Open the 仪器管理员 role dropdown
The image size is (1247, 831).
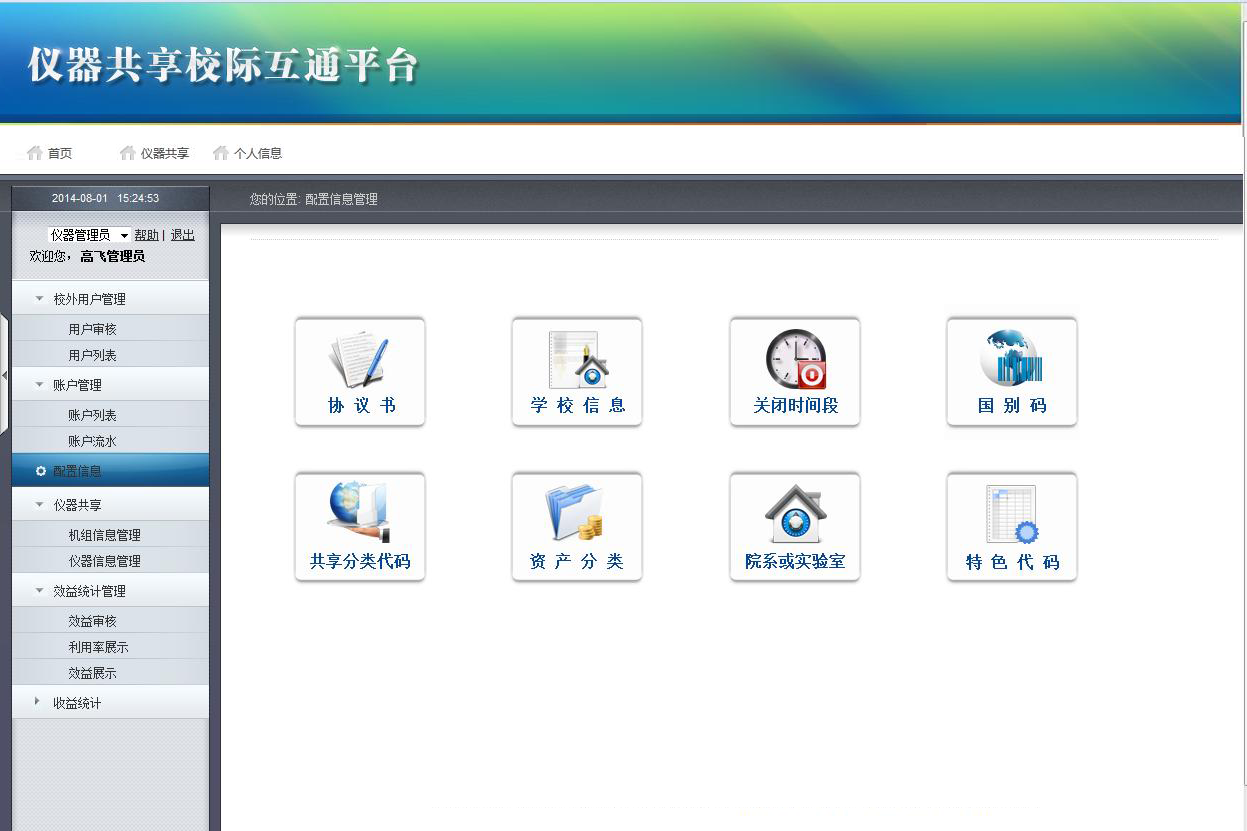click(x=89, y=235)
